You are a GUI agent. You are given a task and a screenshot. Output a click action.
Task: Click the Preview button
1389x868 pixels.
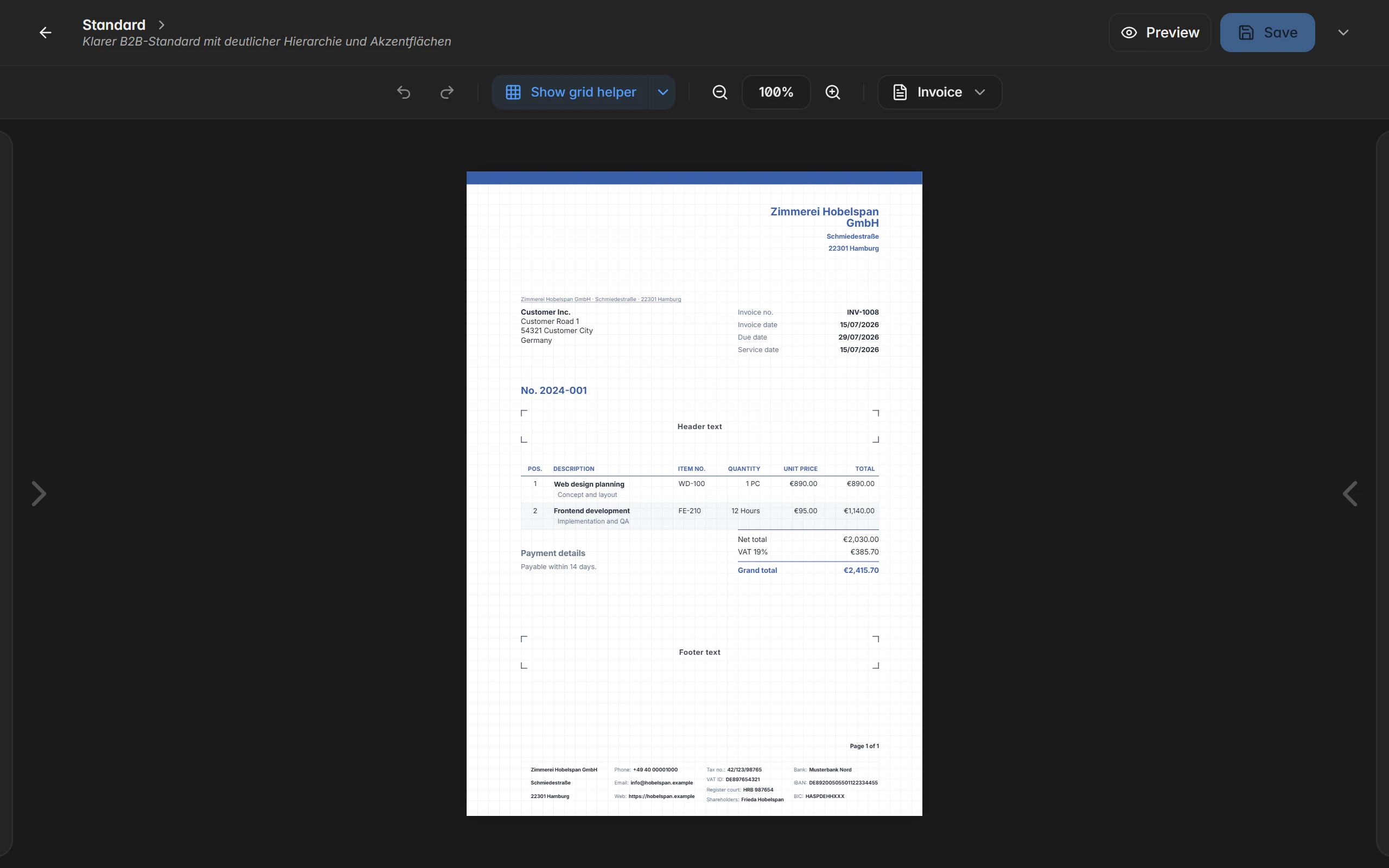point(1159,33)
